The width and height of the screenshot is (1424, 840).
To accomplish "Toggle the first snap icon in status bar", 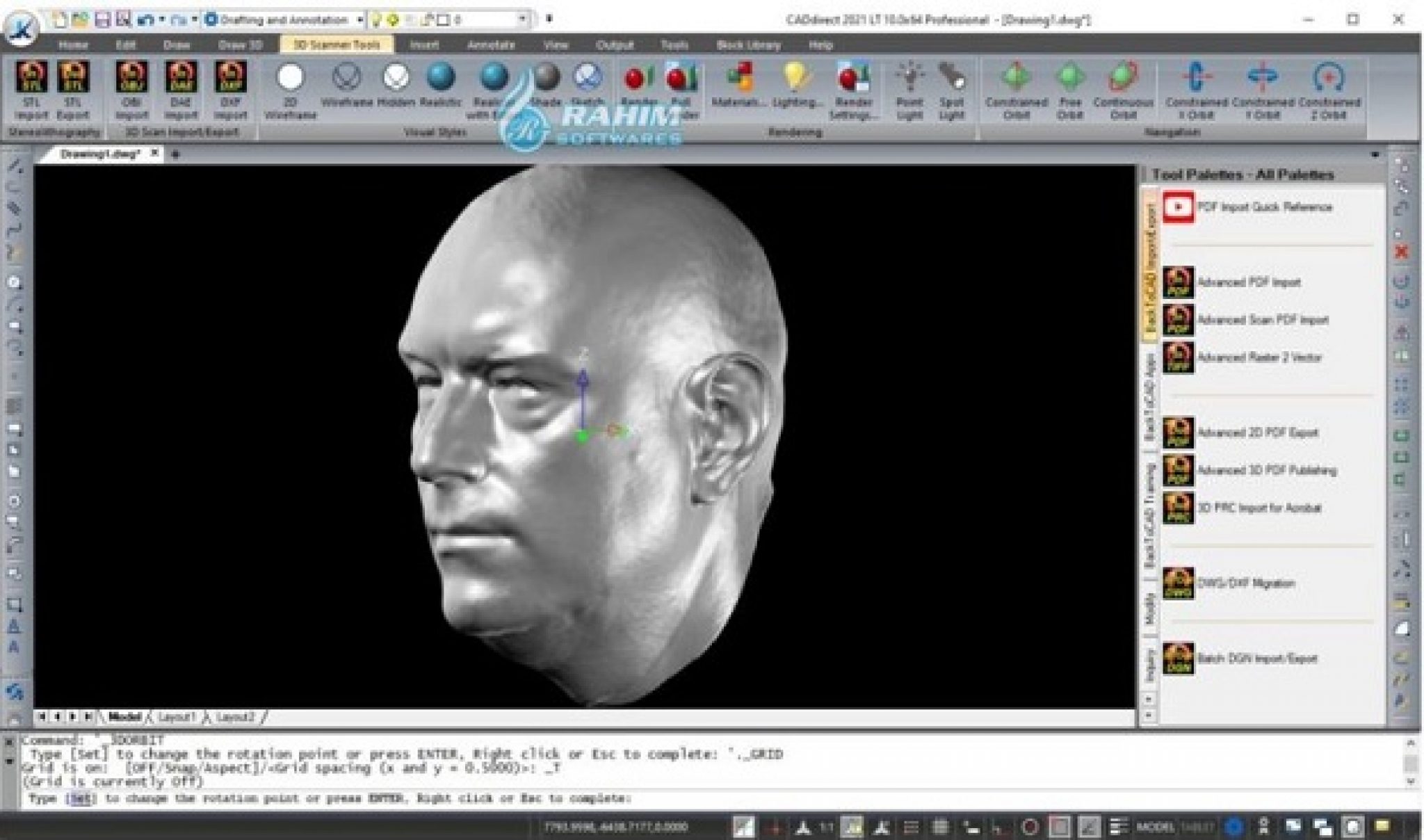I will 743,827.
